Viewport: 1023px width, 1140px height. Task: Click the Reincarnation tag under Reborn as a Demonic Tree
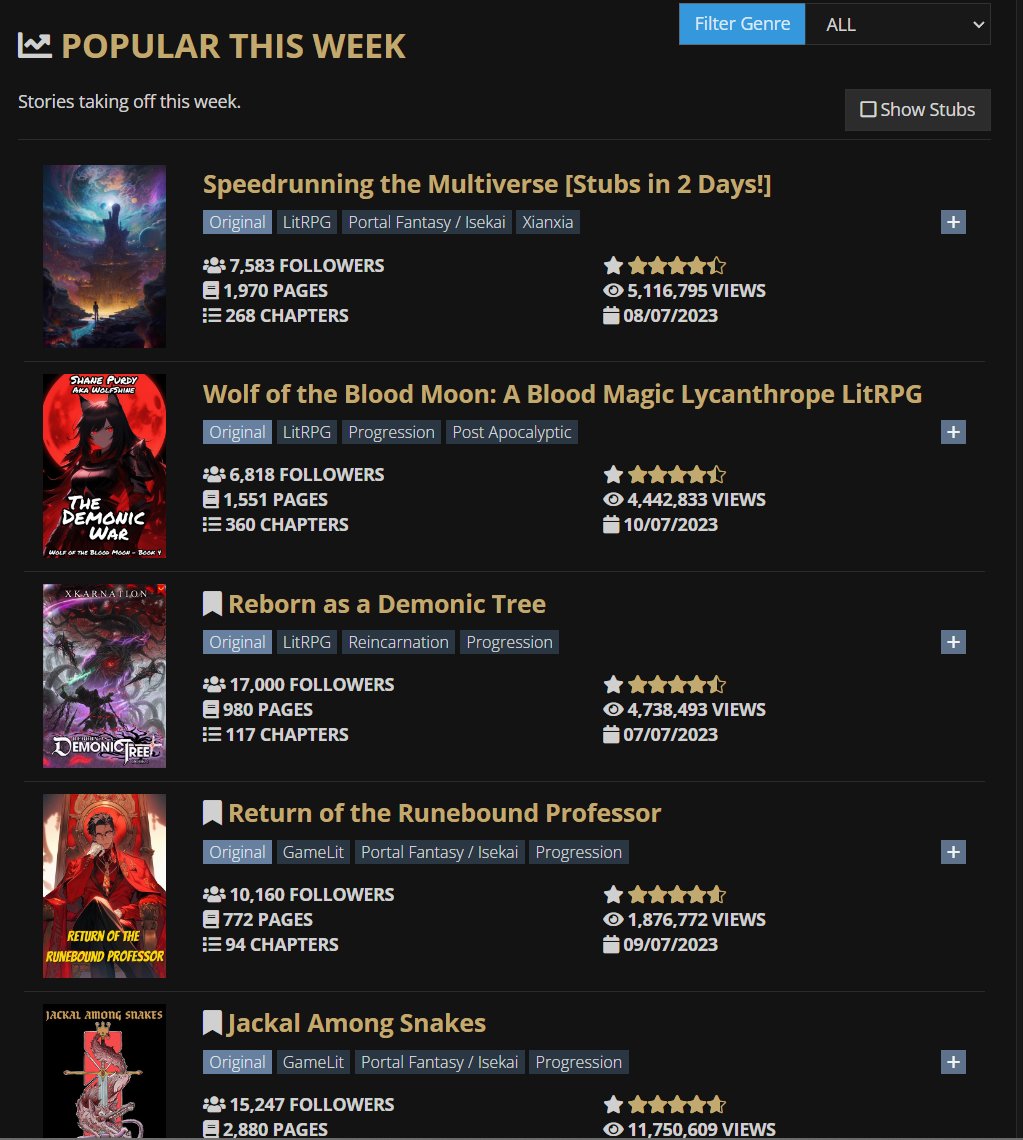click(x=398, y=641)
